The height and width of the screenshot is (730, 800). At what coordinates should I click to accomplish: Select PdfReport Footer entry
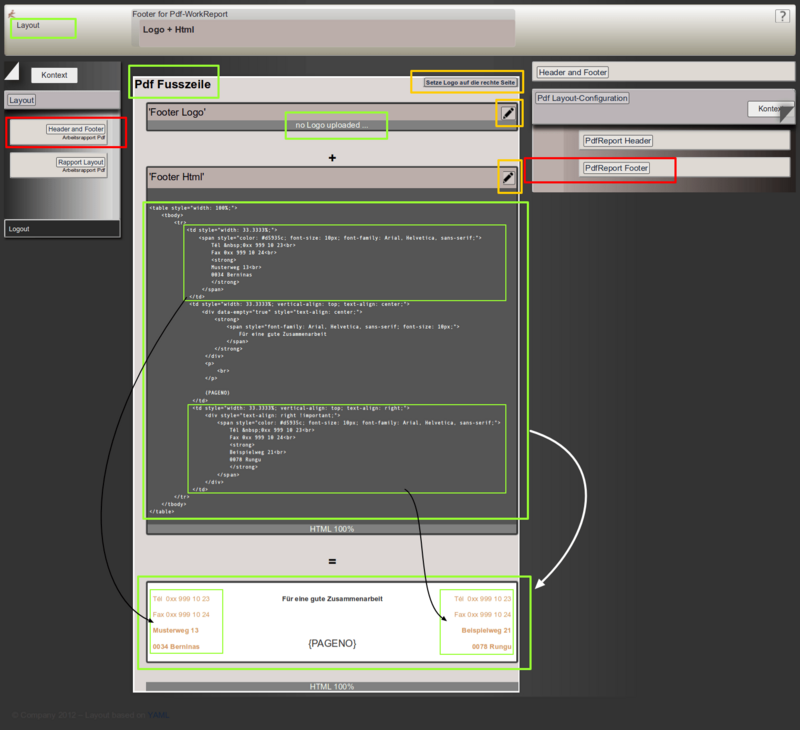tap(616, 168)
